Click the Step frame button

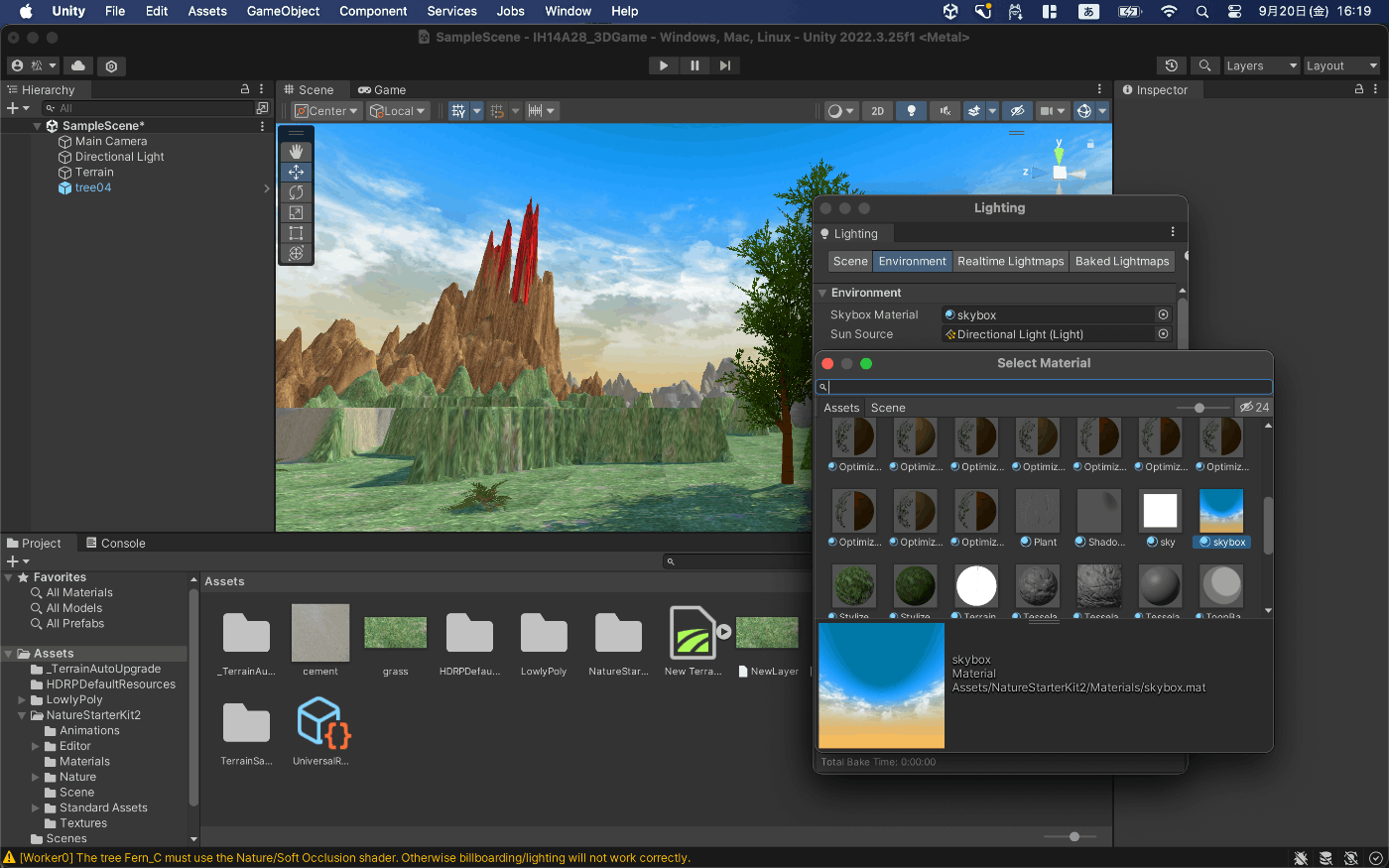coord(725,65)
